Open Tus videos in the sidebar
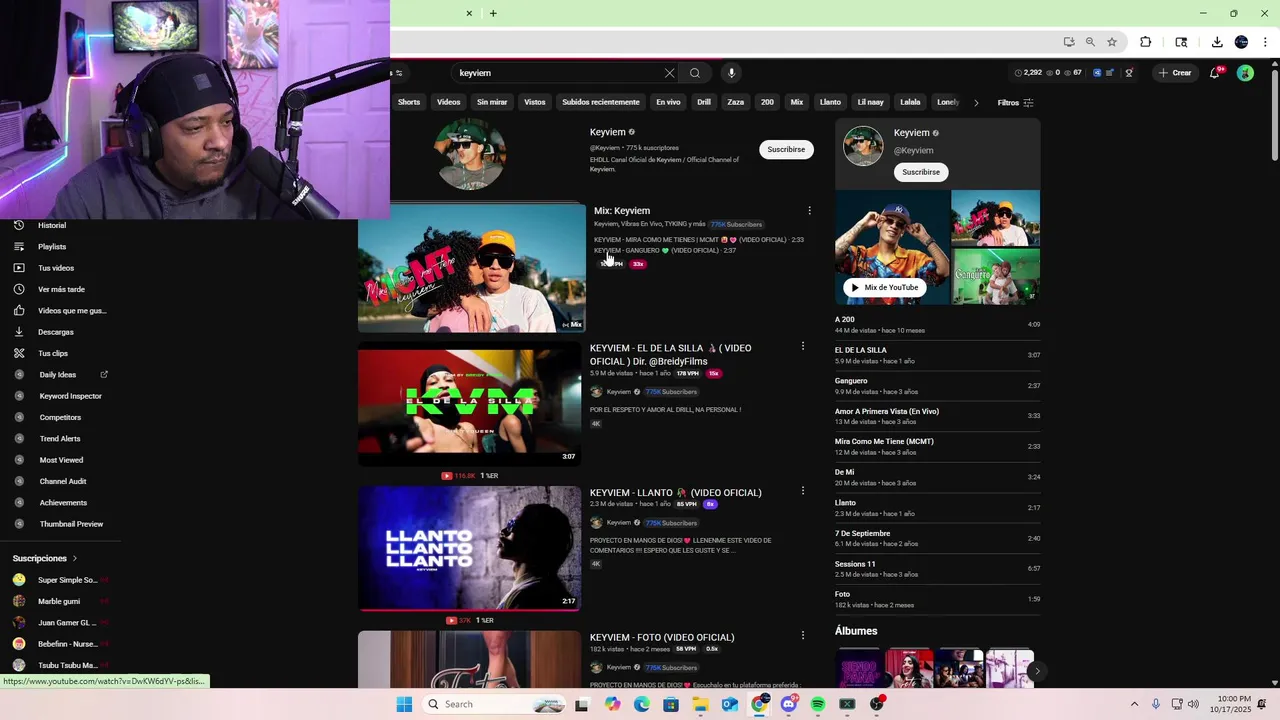This screenshot has height=720, width=1280. tap(56, 268)
